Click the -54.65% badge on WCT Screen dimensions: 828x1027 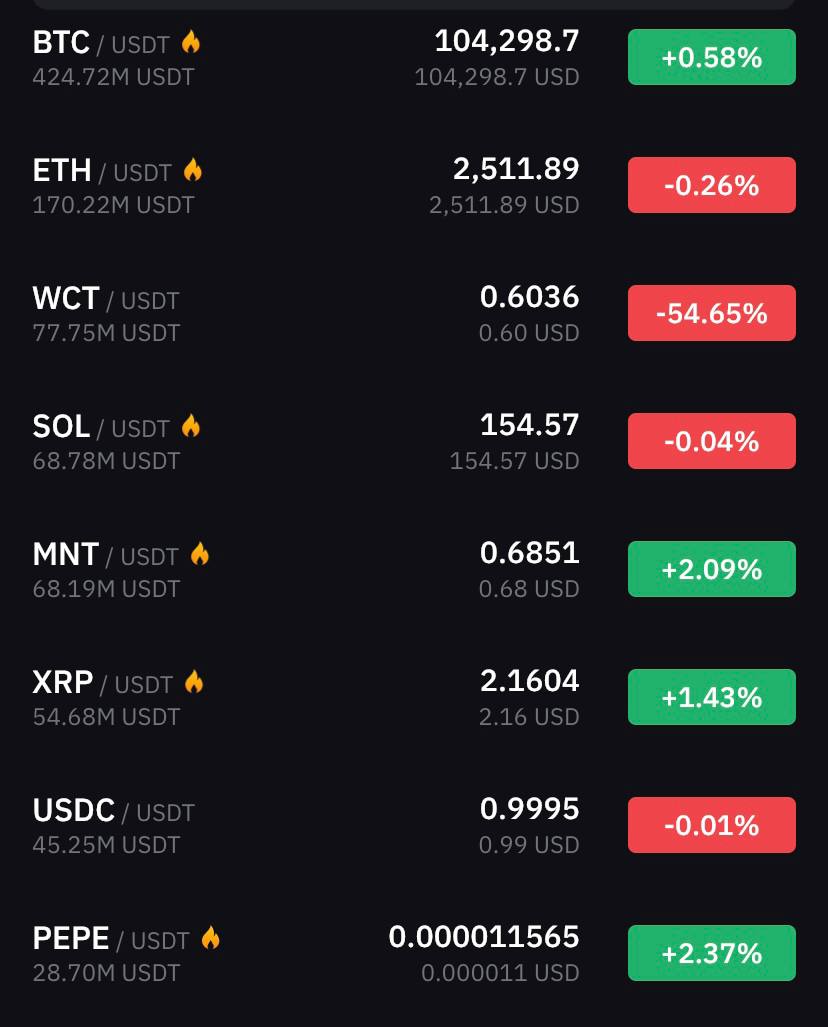711,313
